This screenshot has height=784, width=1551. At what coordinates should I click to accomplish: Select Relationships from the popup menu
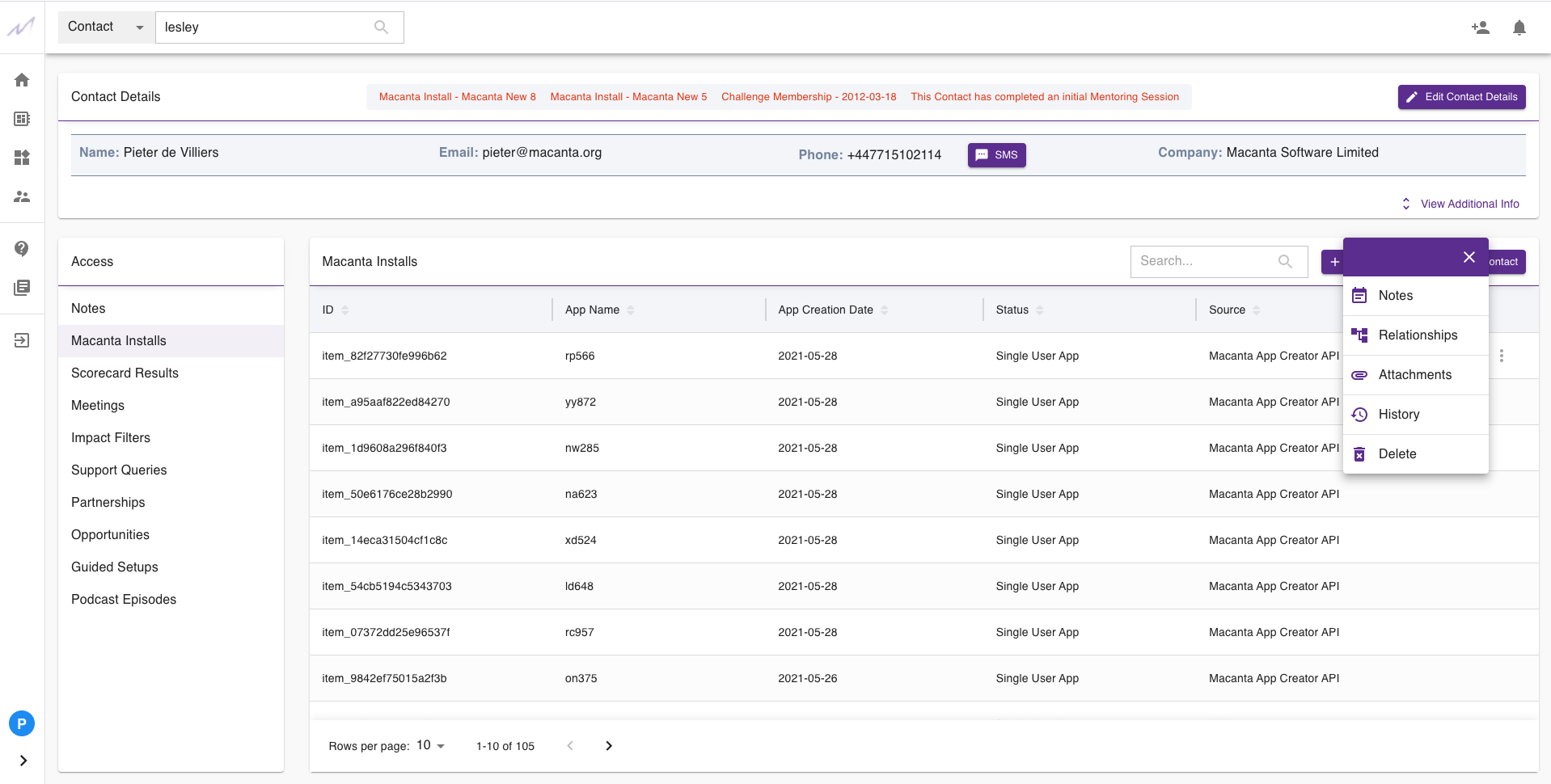(1418, 335)
